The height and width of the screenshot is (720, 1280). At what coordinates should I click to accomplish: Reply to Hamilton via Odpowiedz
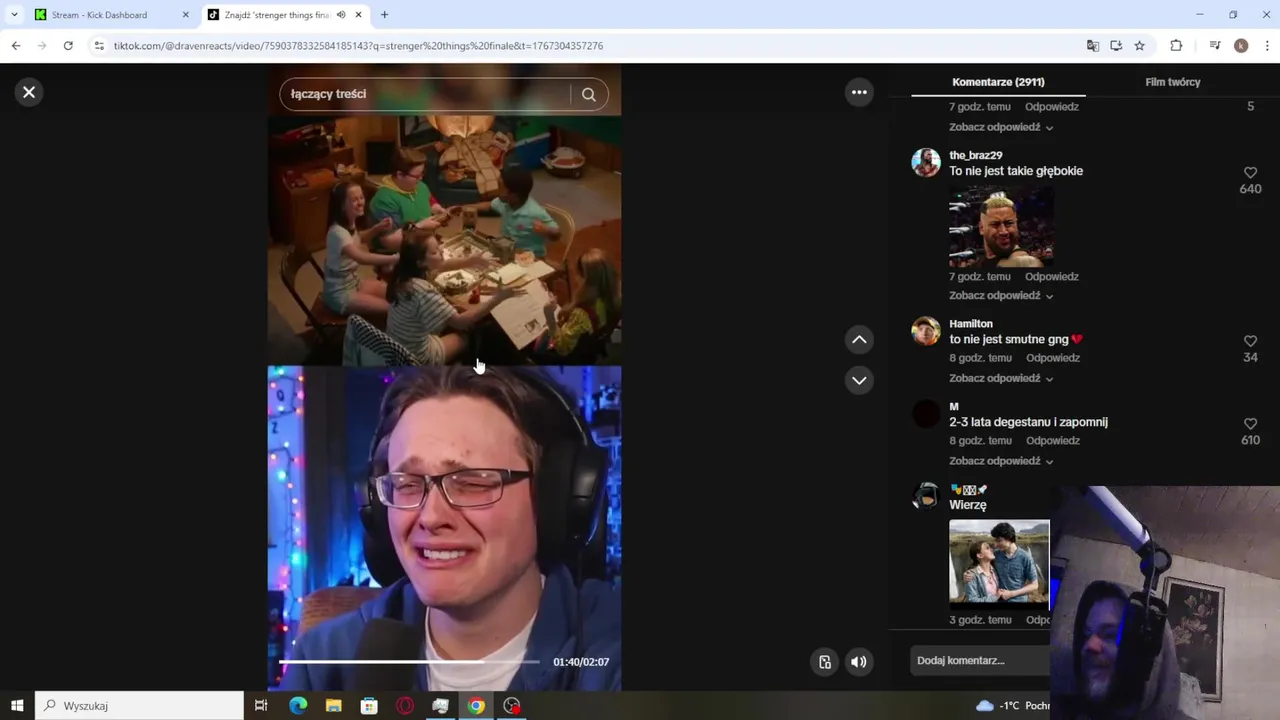(1052, 358)
